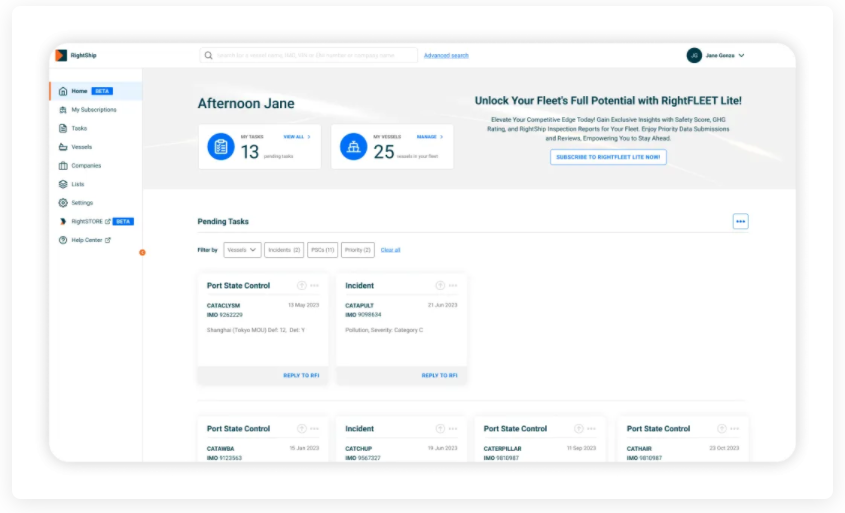Image resolution: width=845 pixels, height=513 pixels.
Task: Click the CATHAIR vessel name
Action: tap(639, 449)
